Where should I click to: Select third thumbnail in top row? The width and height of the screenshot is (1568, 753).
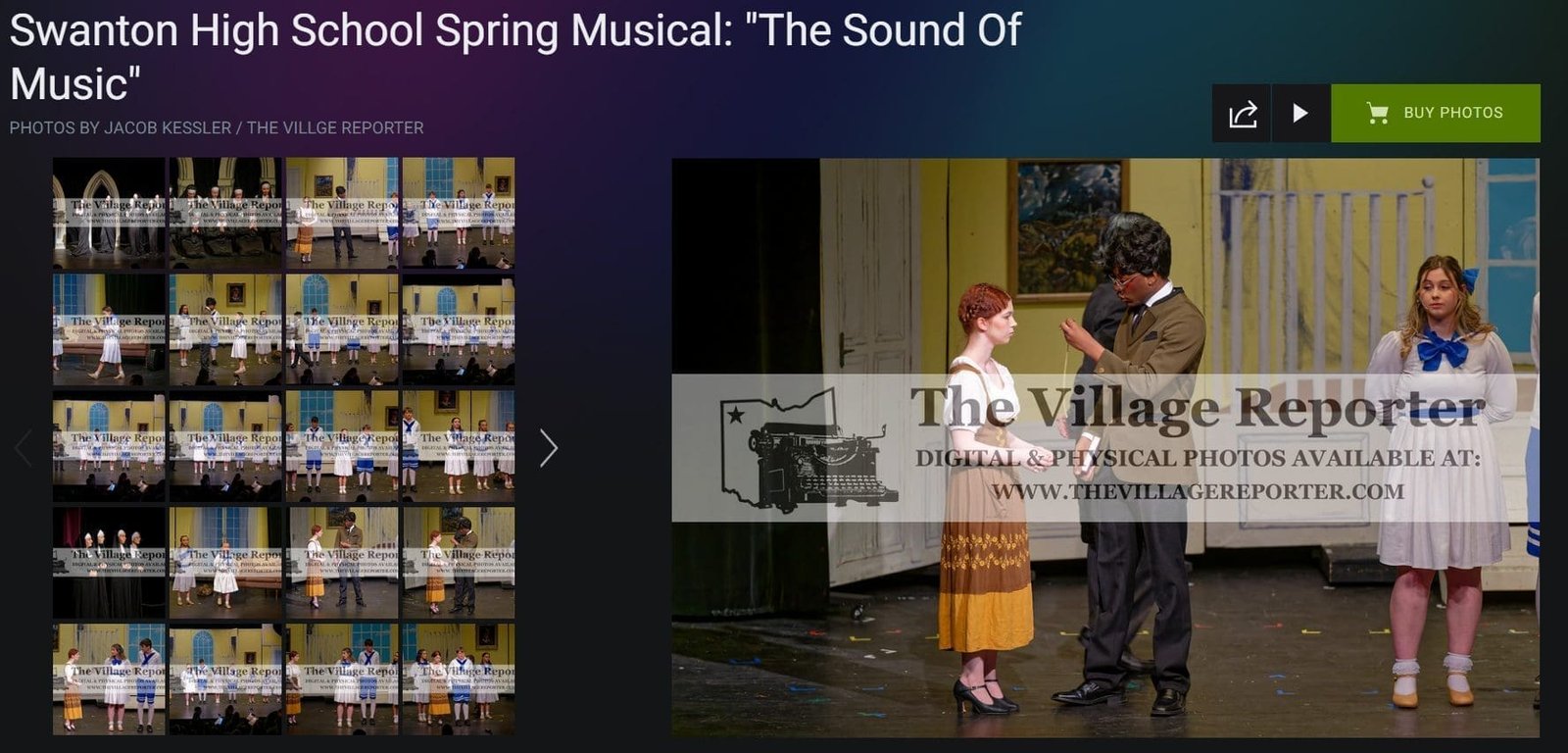(342, 214)
